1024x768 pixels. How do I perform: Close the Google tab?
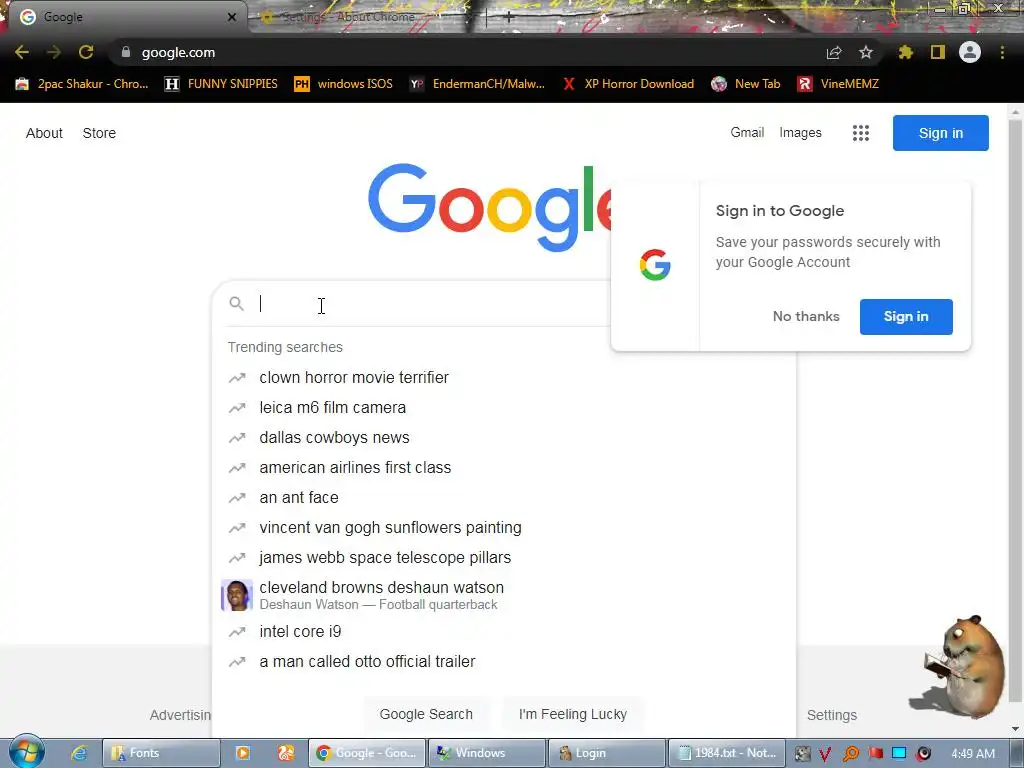click(x=232, y=17)
